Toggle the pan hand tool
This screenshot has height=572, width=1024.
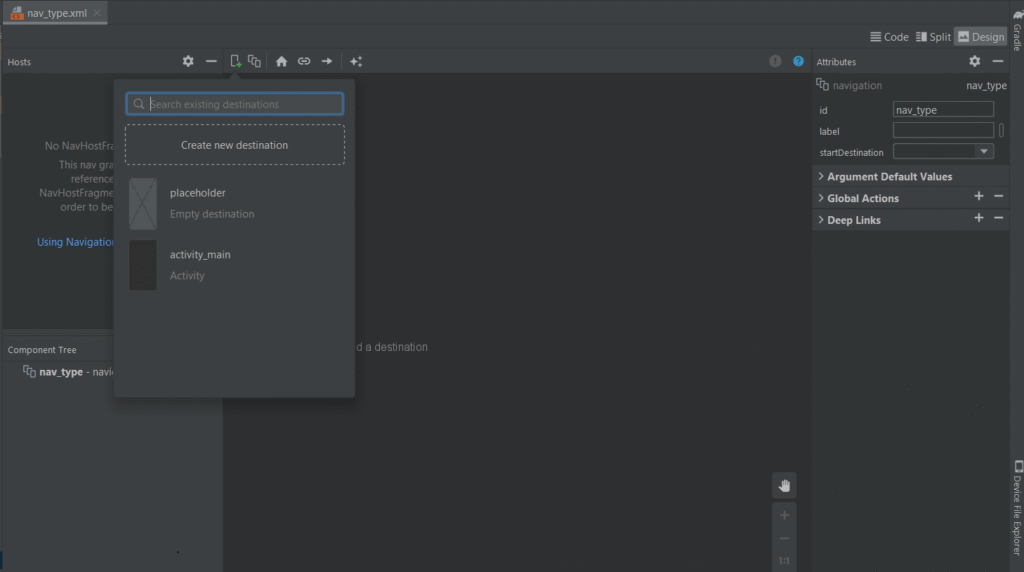pos(784,486)
